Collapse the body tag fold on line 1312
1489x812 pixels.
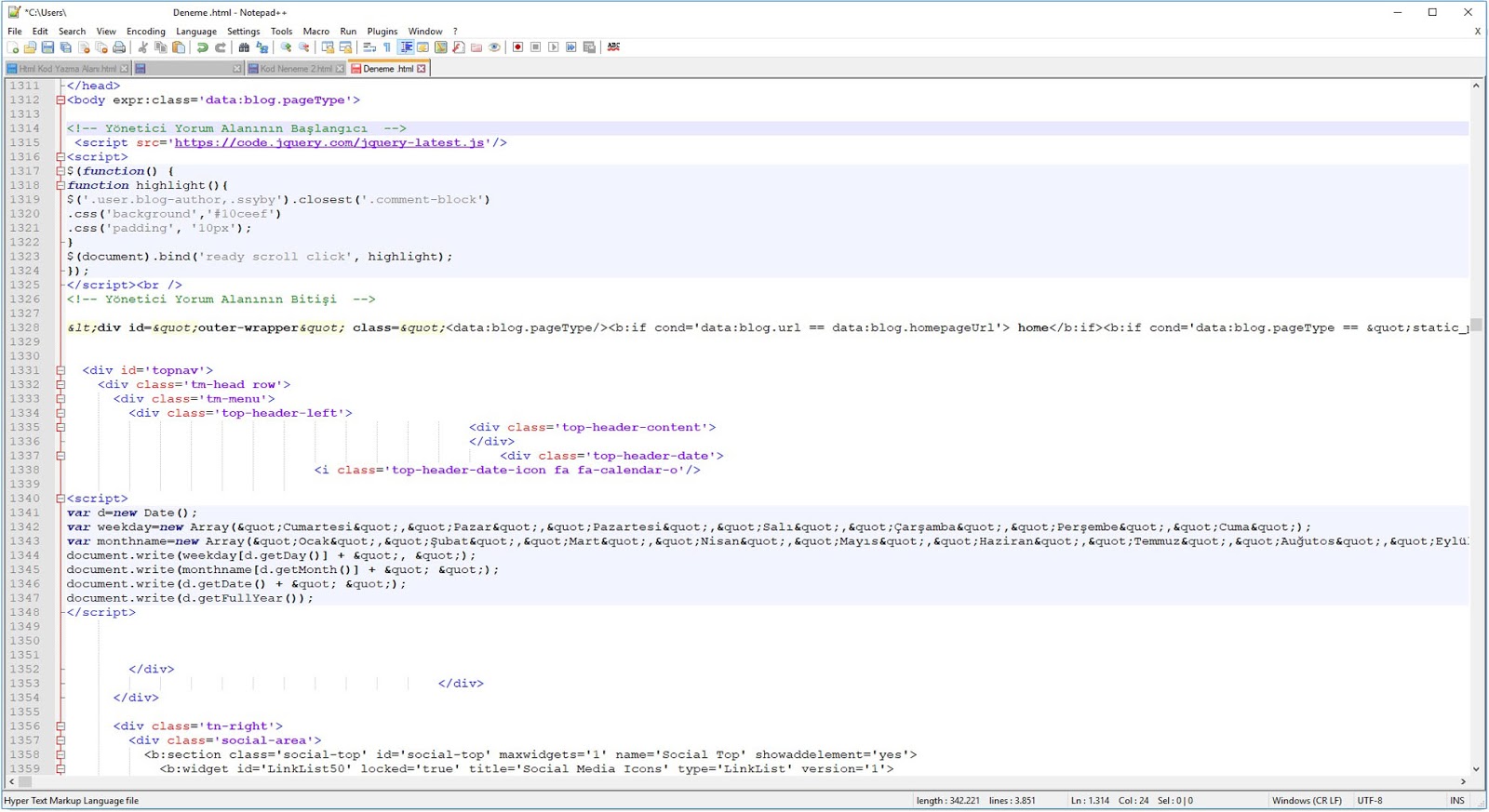(x=60, y=100)
